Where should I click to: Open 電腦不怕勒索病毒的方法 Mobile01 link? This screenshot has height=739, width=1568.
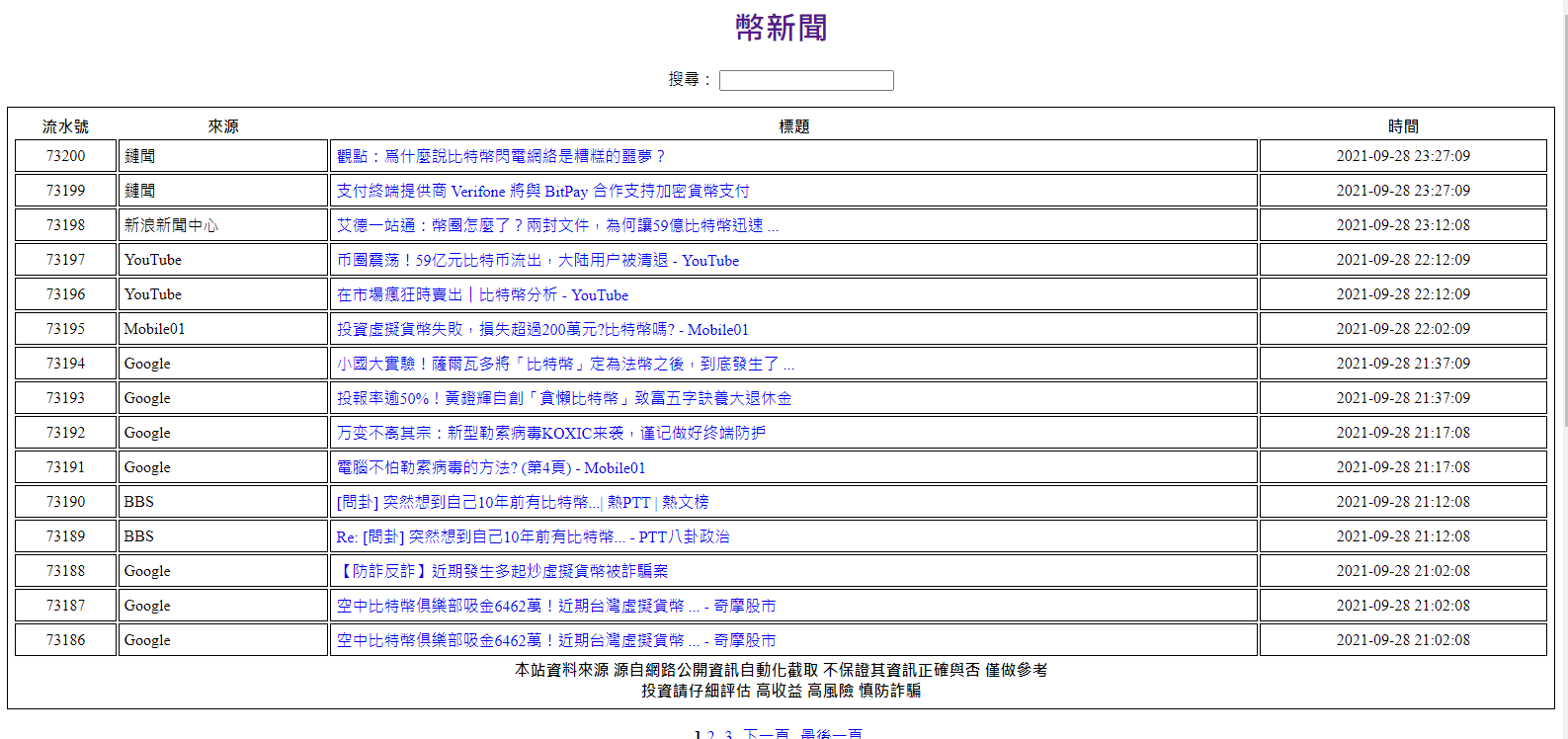click(x=490, y=467)
